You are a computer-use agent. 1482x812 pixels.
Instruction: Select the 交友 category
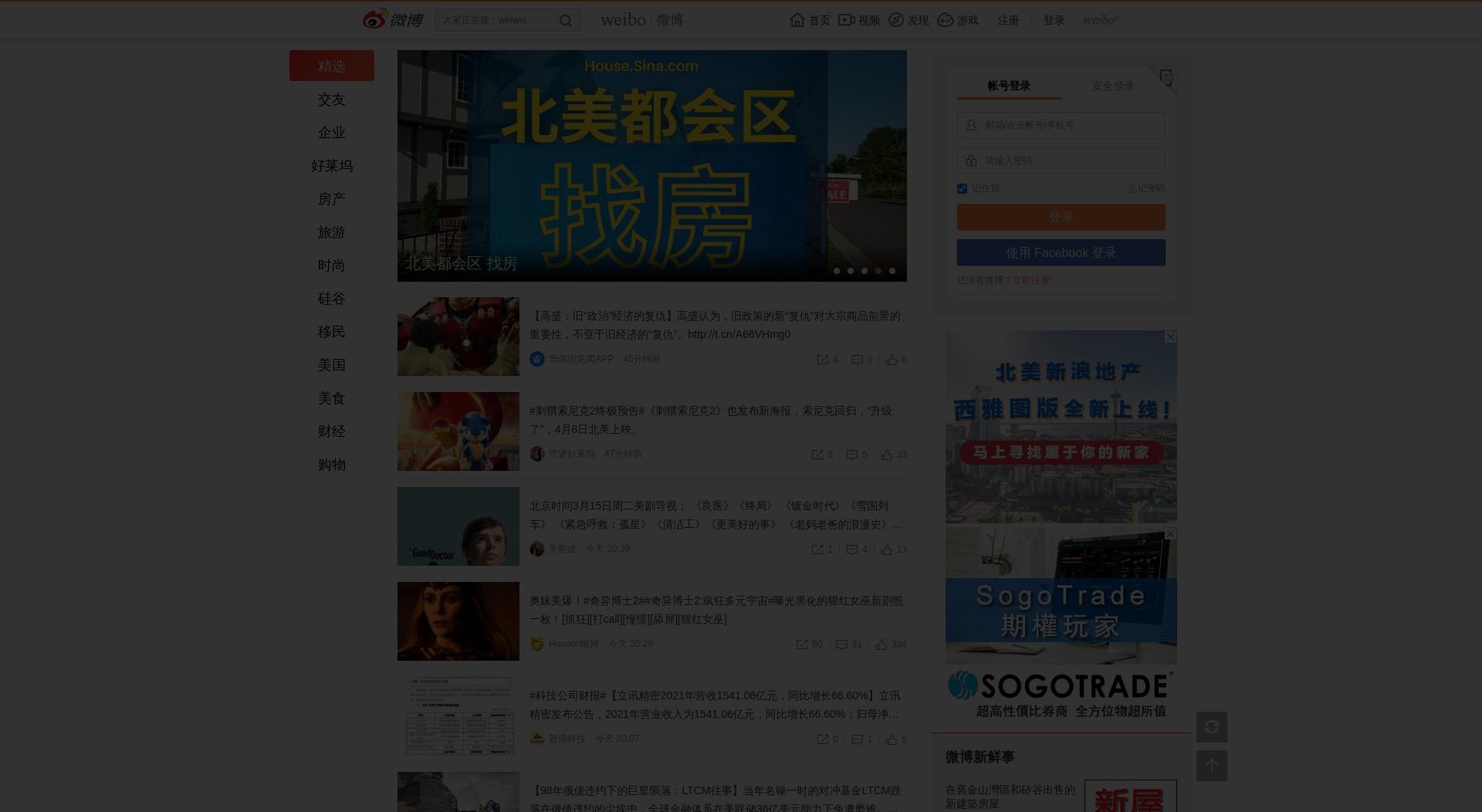tap(332, 100)
